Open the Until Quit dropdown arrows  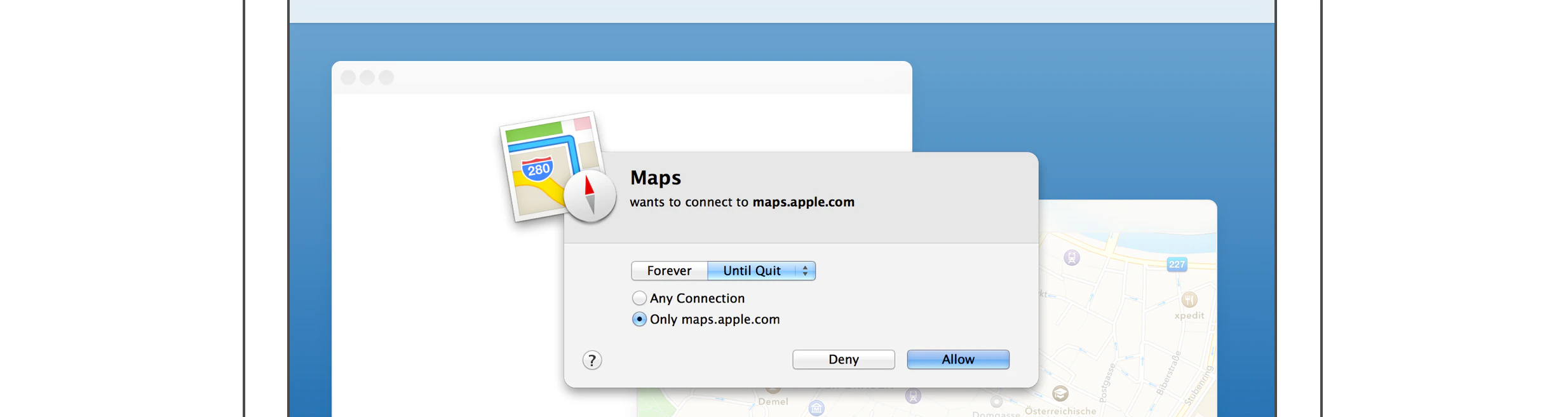(x=805, y=271)
